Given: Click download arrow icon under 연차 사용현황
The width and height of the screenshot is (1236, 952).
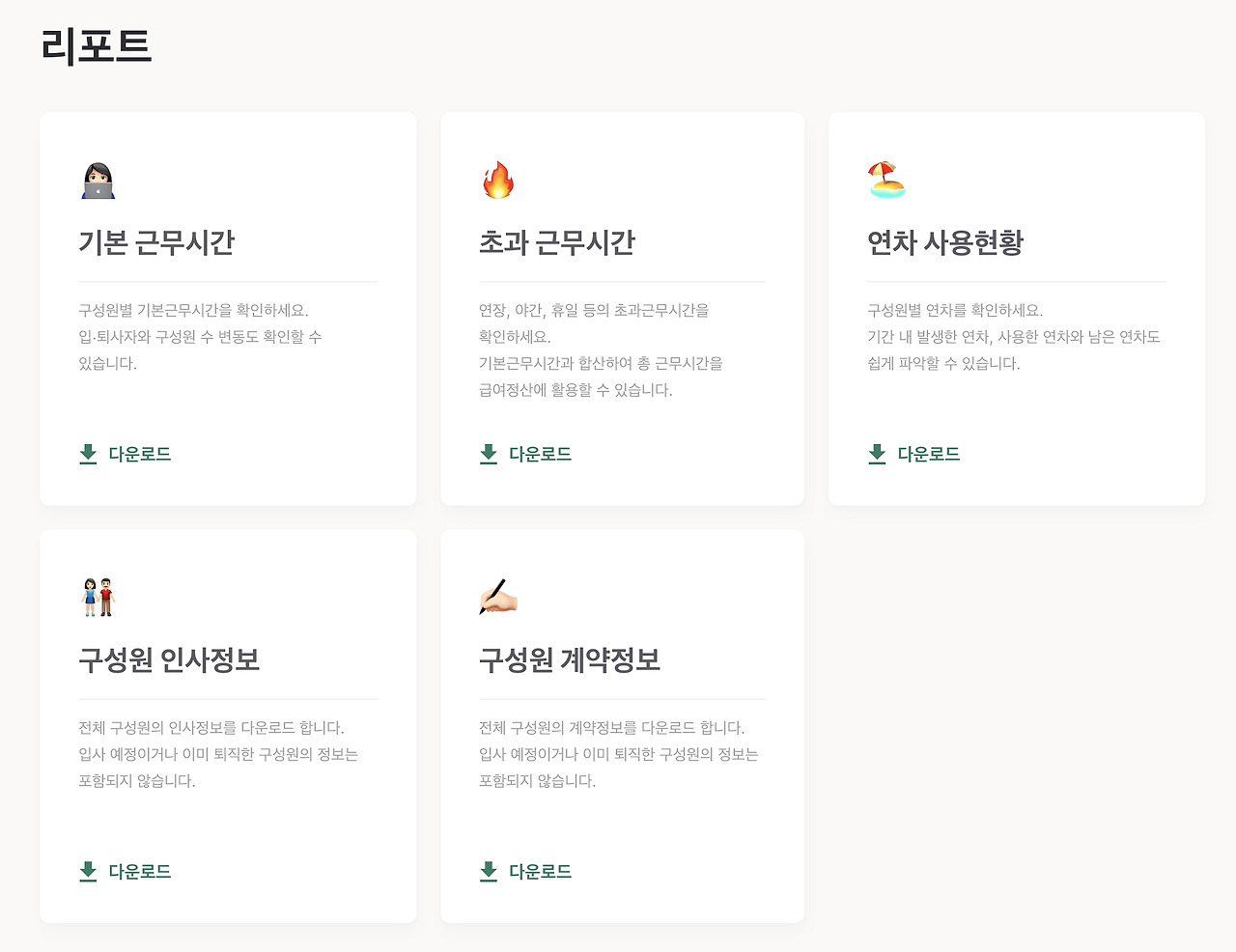Looking at the screenshot, I should pyautogui.click(x=877, y=454).
